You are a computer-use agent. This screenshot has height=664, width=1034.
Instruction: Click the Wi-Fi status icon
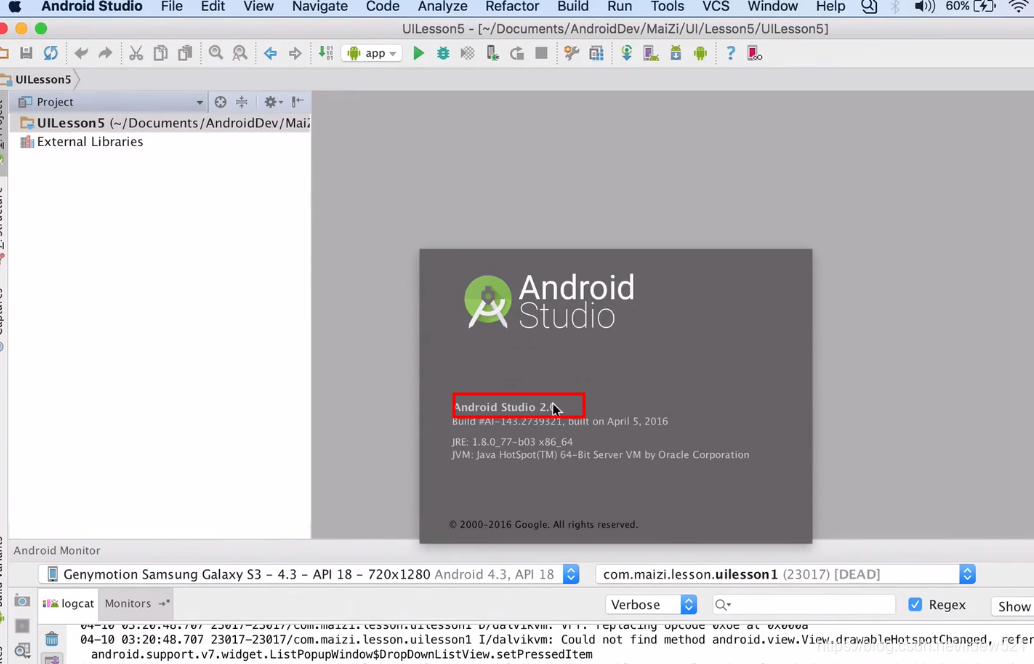click(x=1019, y=7)
